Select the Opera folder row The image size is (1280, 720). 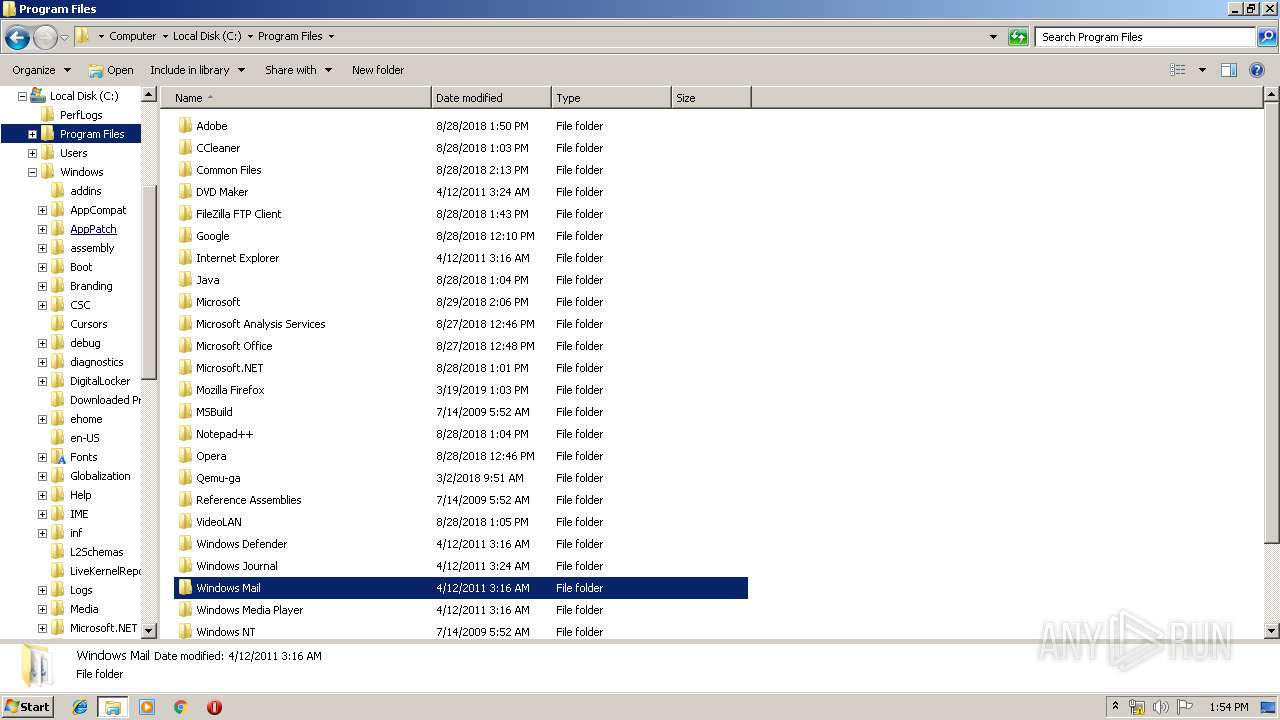461,456
